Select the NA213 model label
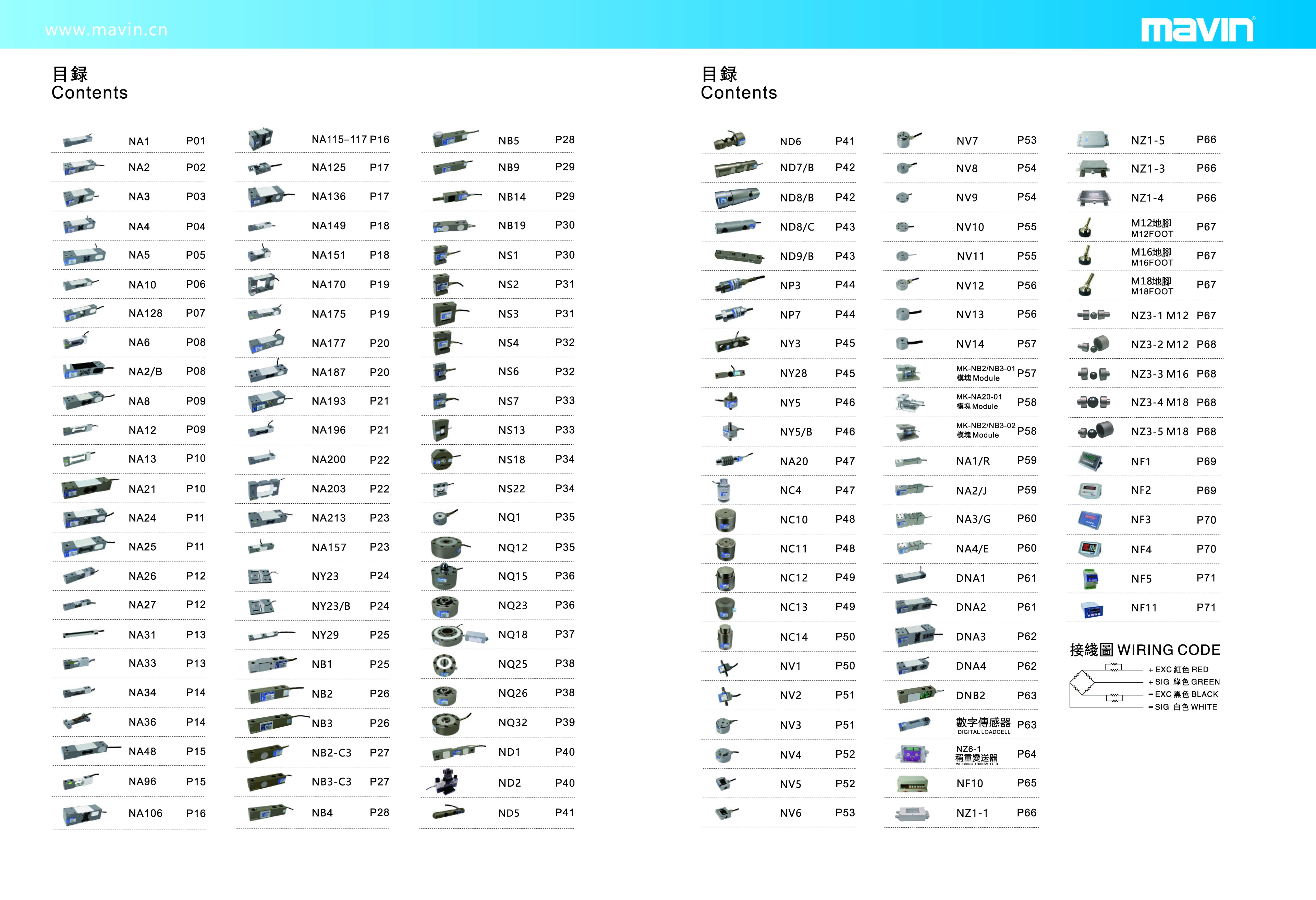 click(328, 518)
